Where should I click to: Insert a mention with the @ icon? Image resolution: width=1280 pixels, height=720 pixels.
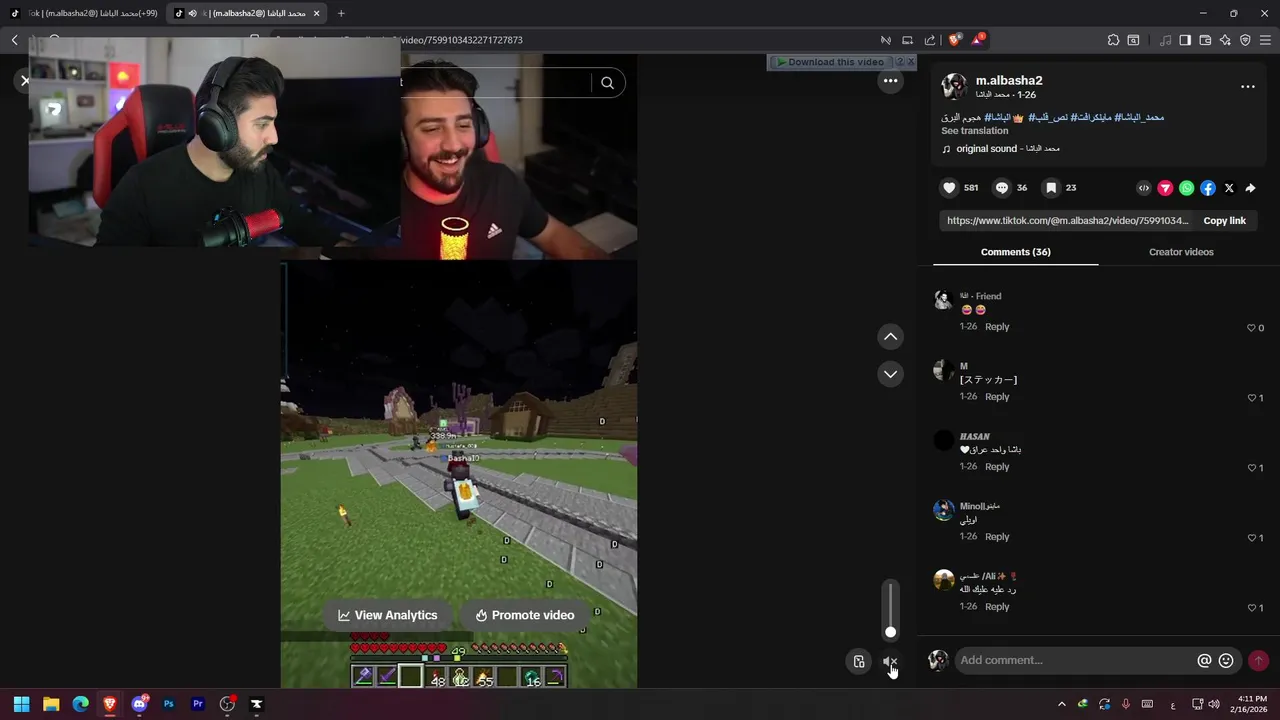coord(1204,660)
